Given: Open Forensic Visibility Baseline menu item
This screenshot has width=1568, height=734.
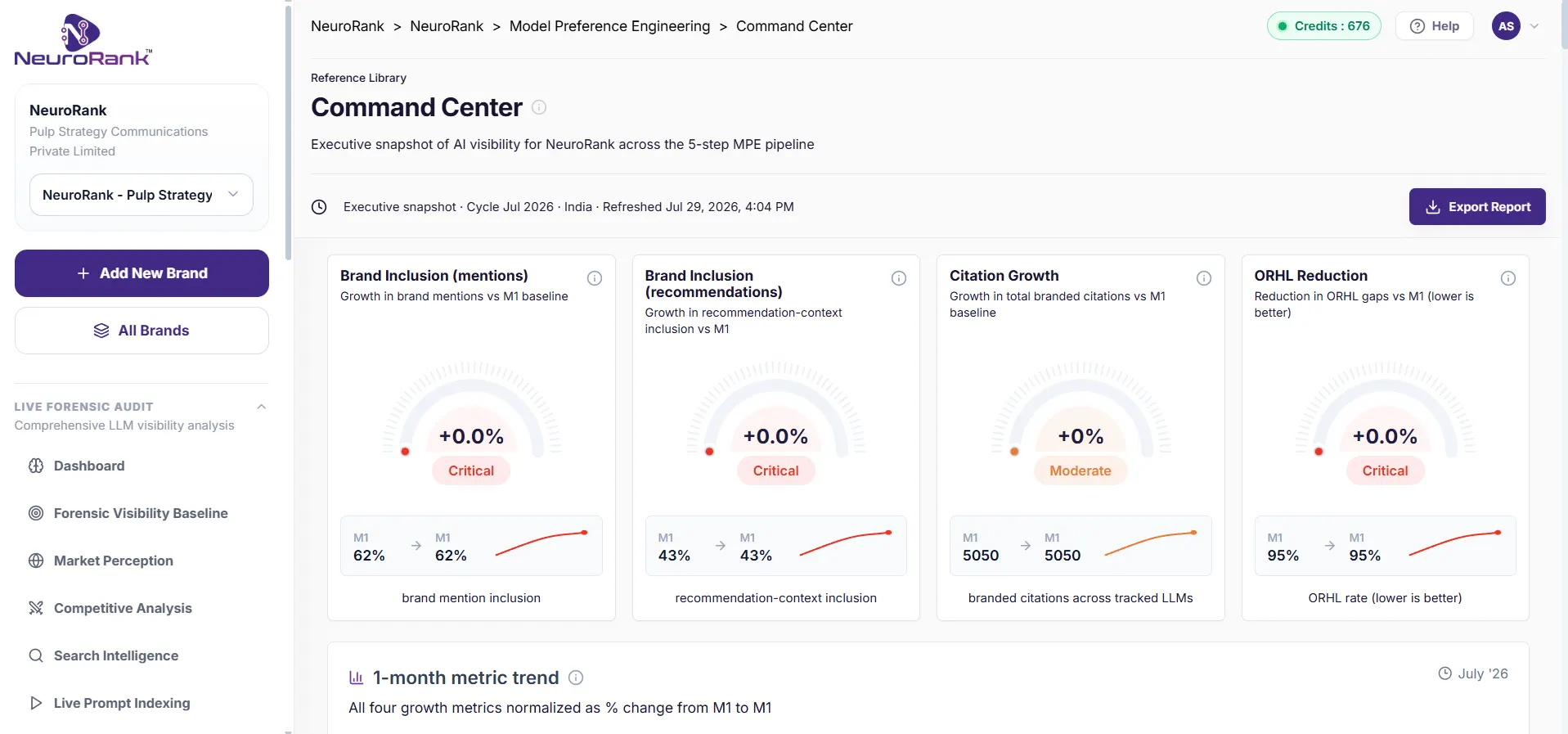Looking at the screenshot, I should 142,513.
